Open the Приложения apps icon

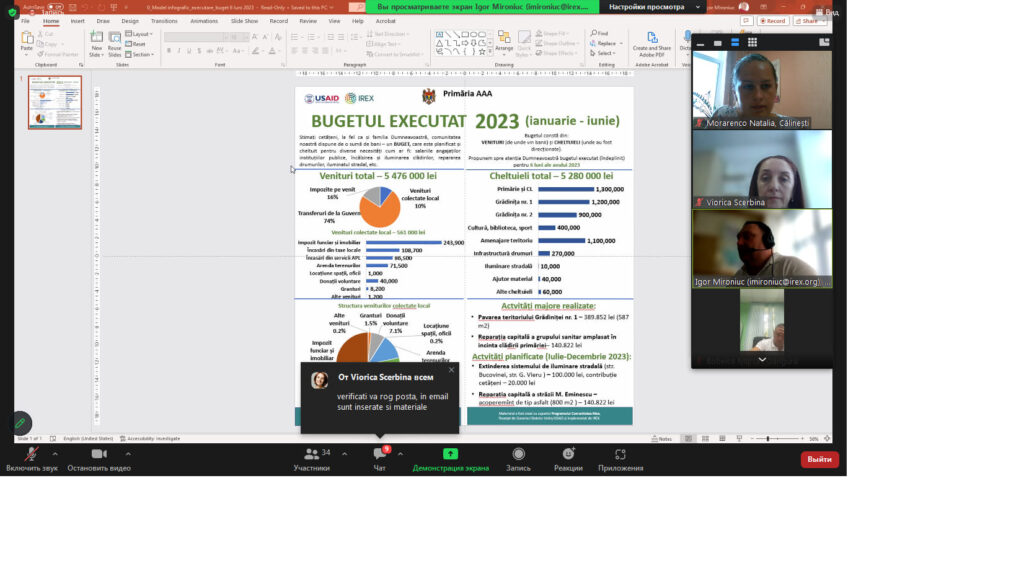[x=620, y=455]
